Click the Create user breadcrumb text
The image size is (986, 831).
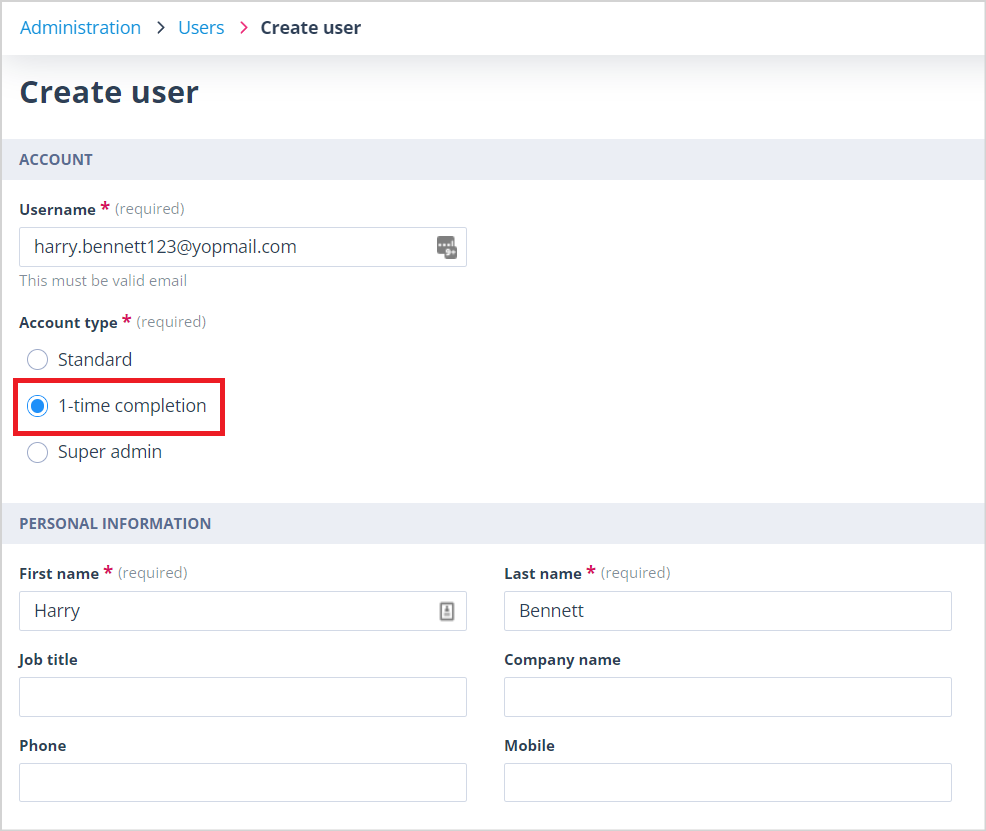(x=311, y=28)
